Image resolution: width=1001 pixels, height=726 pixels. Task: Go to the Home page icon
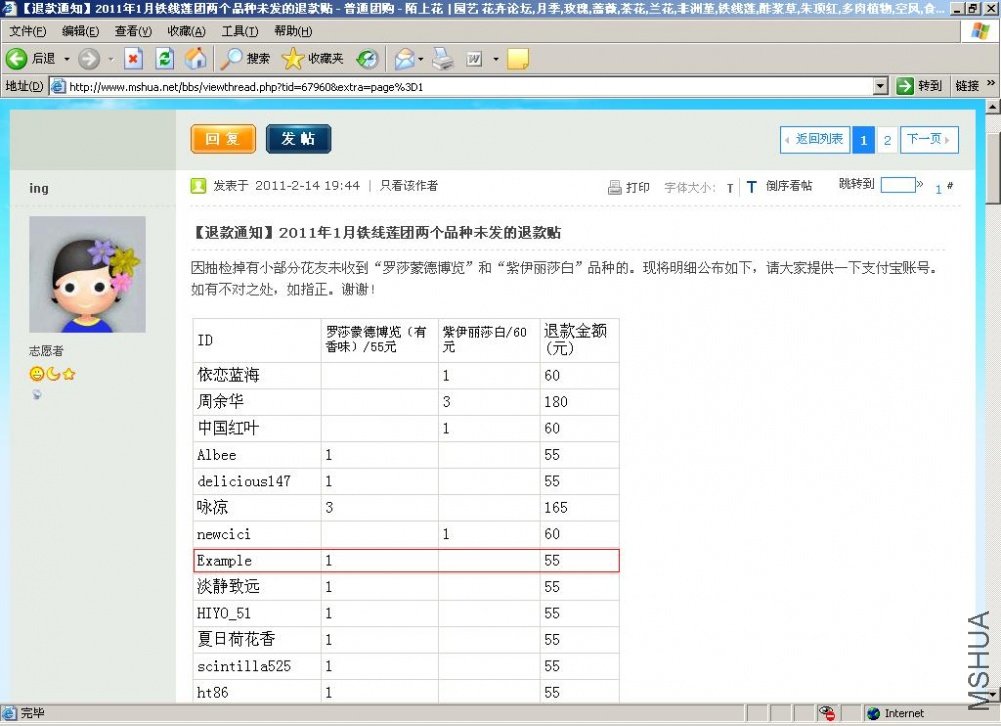pyautogui.click(x=196, y=59)
